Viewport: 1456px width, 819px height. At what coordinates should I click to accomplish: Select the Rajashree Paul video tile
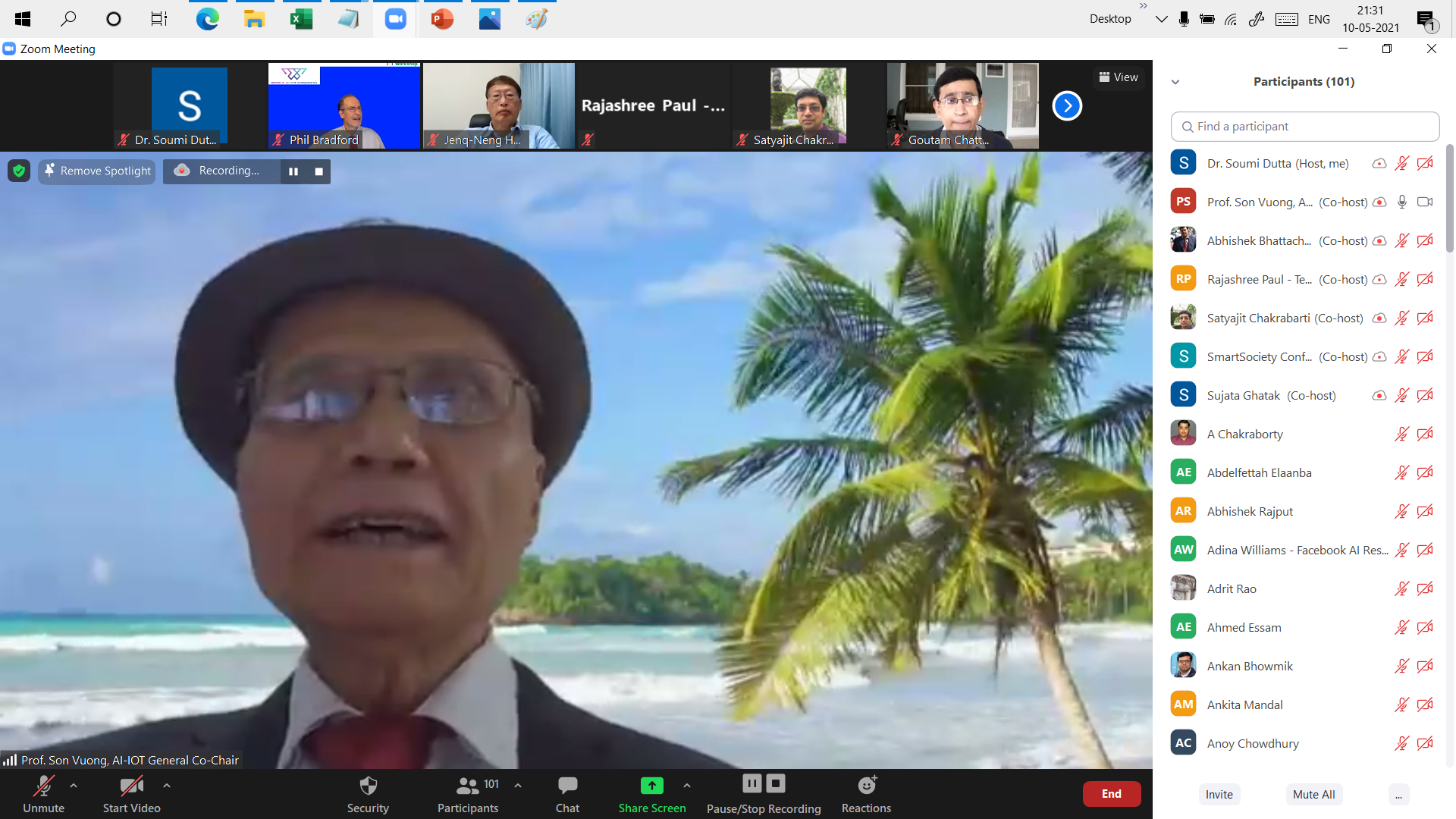(x=653, y=105)
